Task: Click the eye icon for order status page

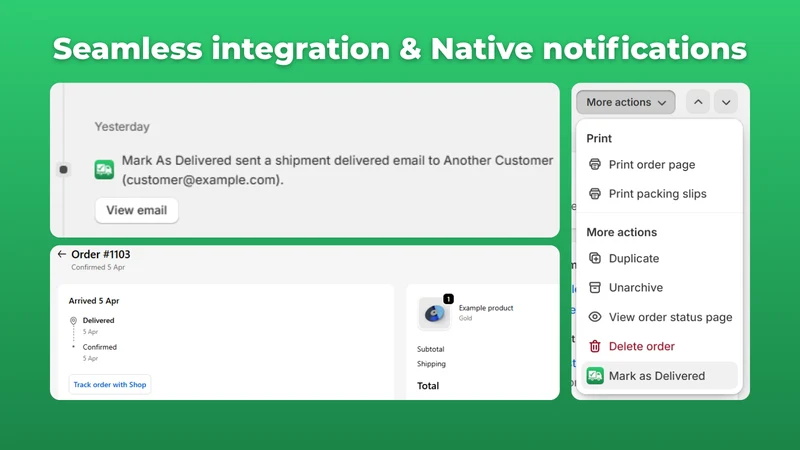Action: pyautogui.click(x=595, y=317)
